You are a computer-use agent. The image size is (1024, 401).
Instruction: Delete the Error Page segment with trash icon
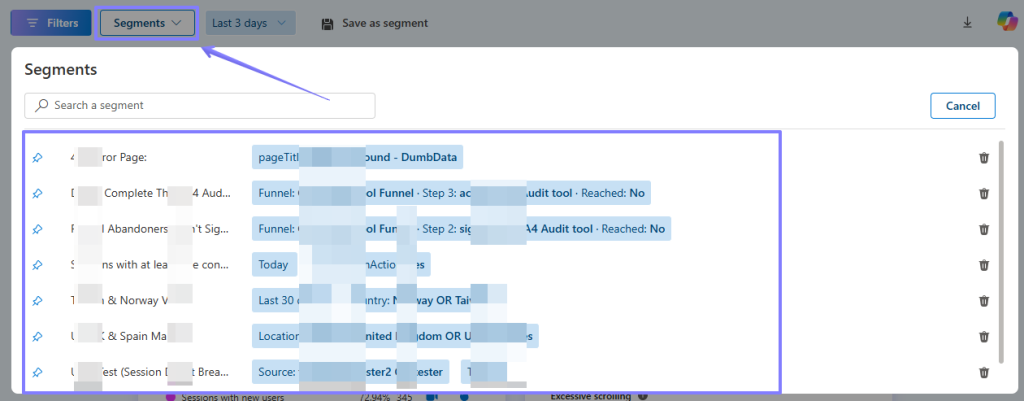[x=984, y=158]
